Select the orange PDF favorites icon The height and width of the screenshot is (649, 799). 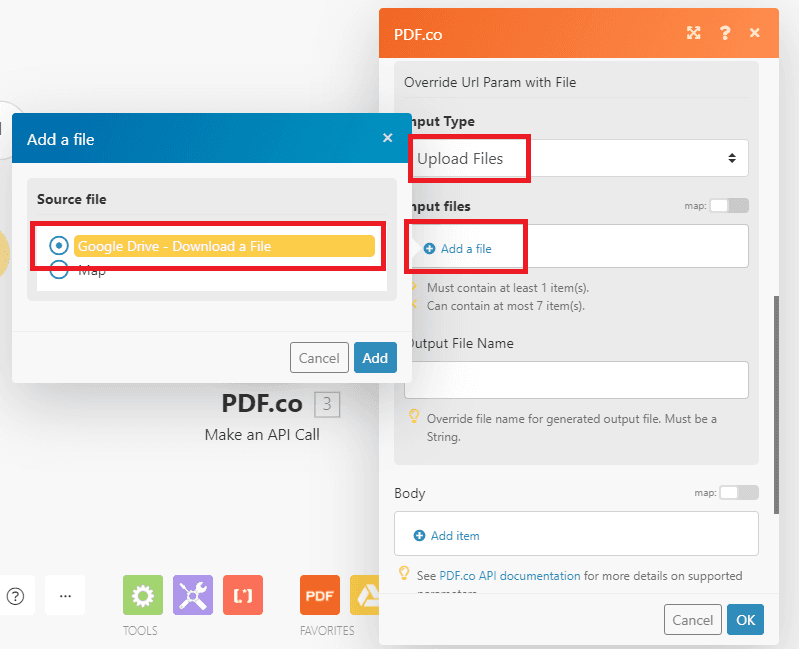tap(319, 595)
